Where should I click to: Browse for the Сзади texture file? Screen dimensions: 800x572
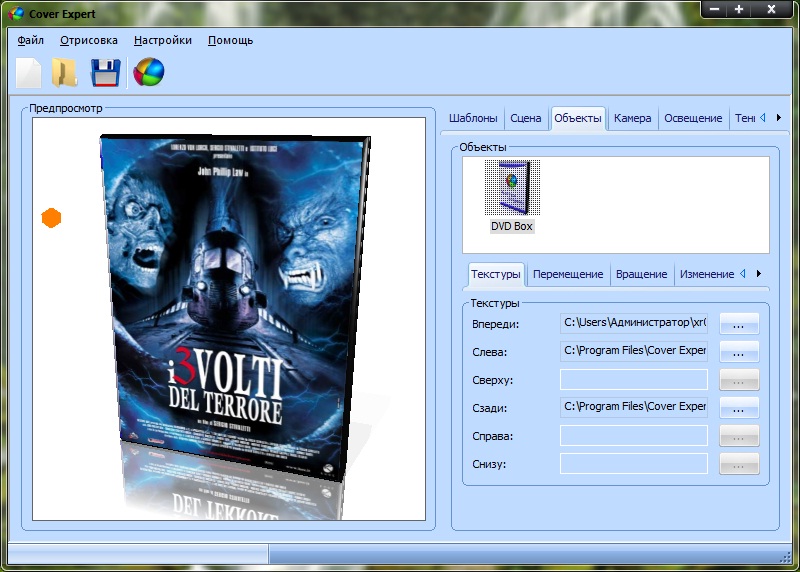point(739,407)
